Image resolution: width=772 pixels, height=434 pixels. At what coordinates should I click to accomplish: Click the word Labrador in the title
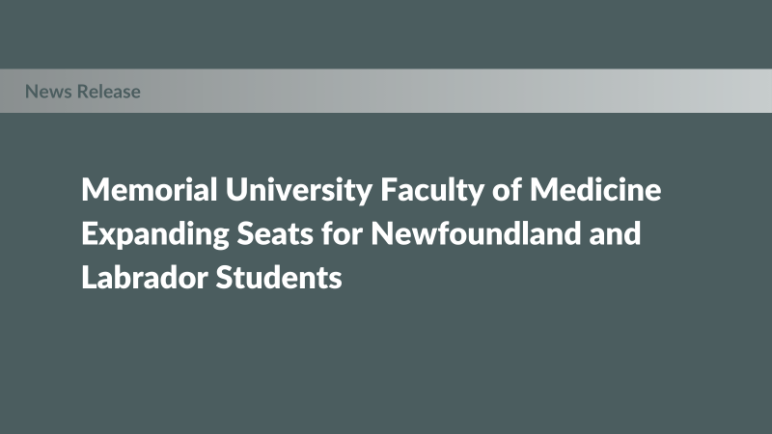coord(144,277)
